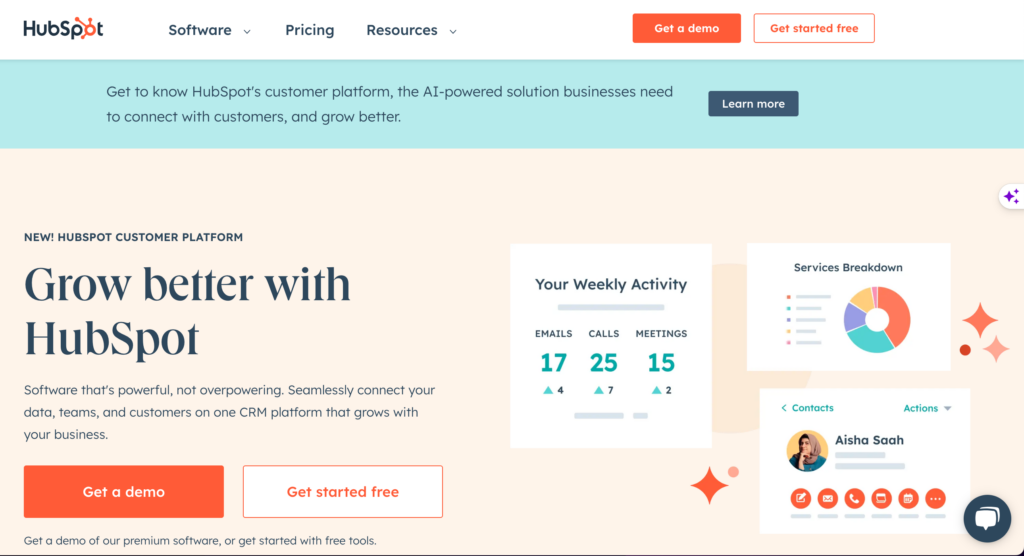Go back via the Contacts link
This screenshot has width=1024, height=556.
(807, 408)
